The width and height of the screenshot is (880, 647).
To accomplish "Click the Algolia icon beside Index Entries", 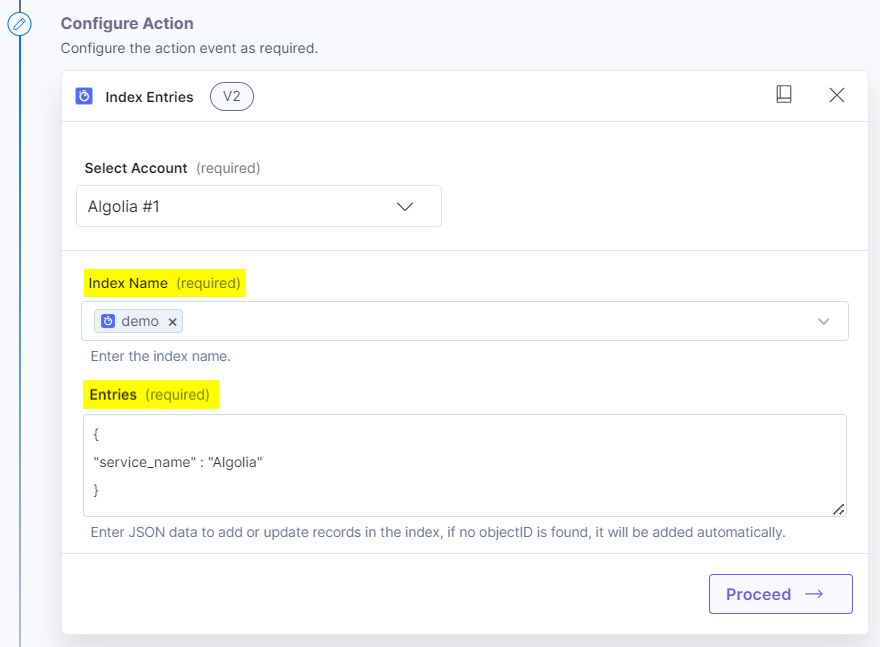I will click(x=84, y=97).
